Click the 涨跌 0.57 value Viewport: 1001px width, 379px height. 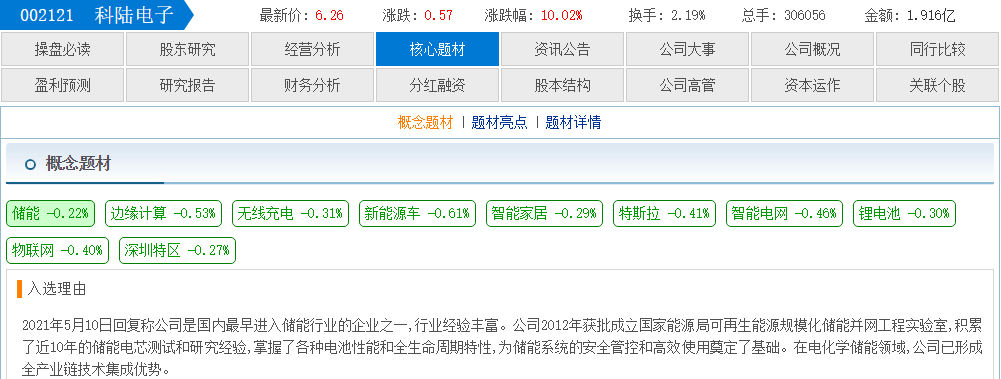coord(438,16)
